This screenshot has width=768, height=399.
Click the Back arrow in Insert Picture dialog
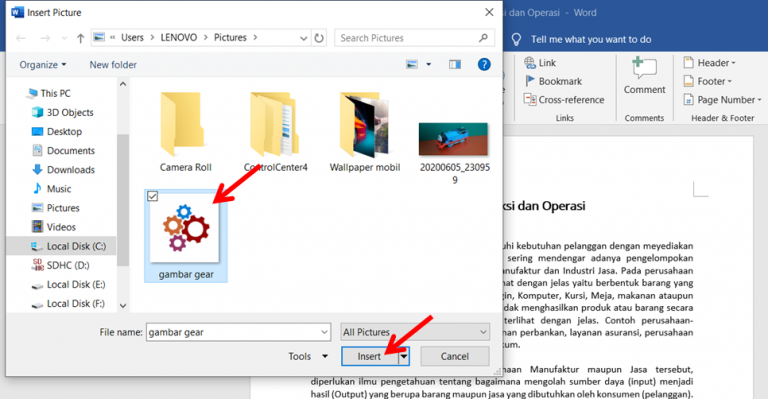21,38
